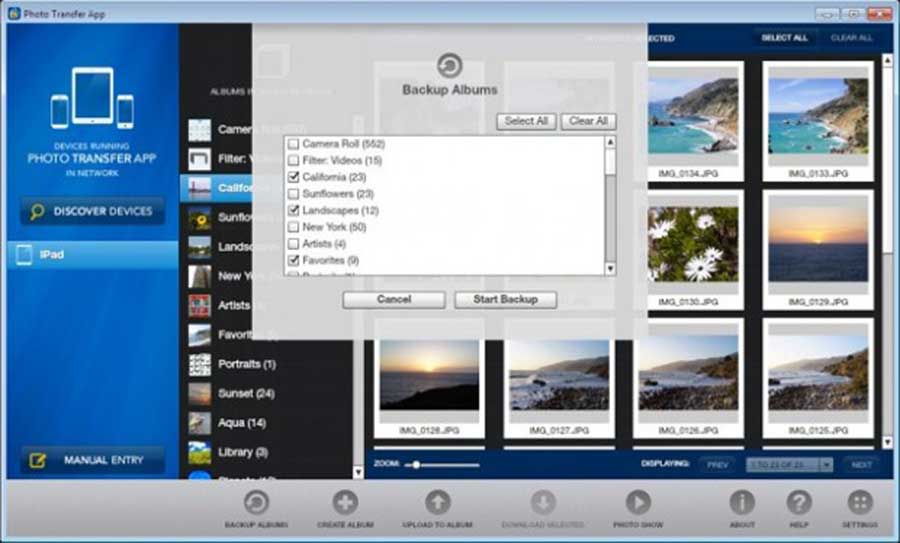900x543 pixels.
Task: Click the zoom slider handle
Action: [x=416, y=465]
